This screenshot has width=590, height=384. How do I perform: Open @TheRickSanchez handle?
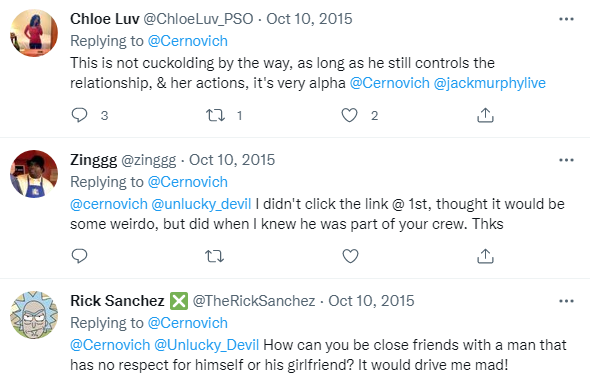254,301
